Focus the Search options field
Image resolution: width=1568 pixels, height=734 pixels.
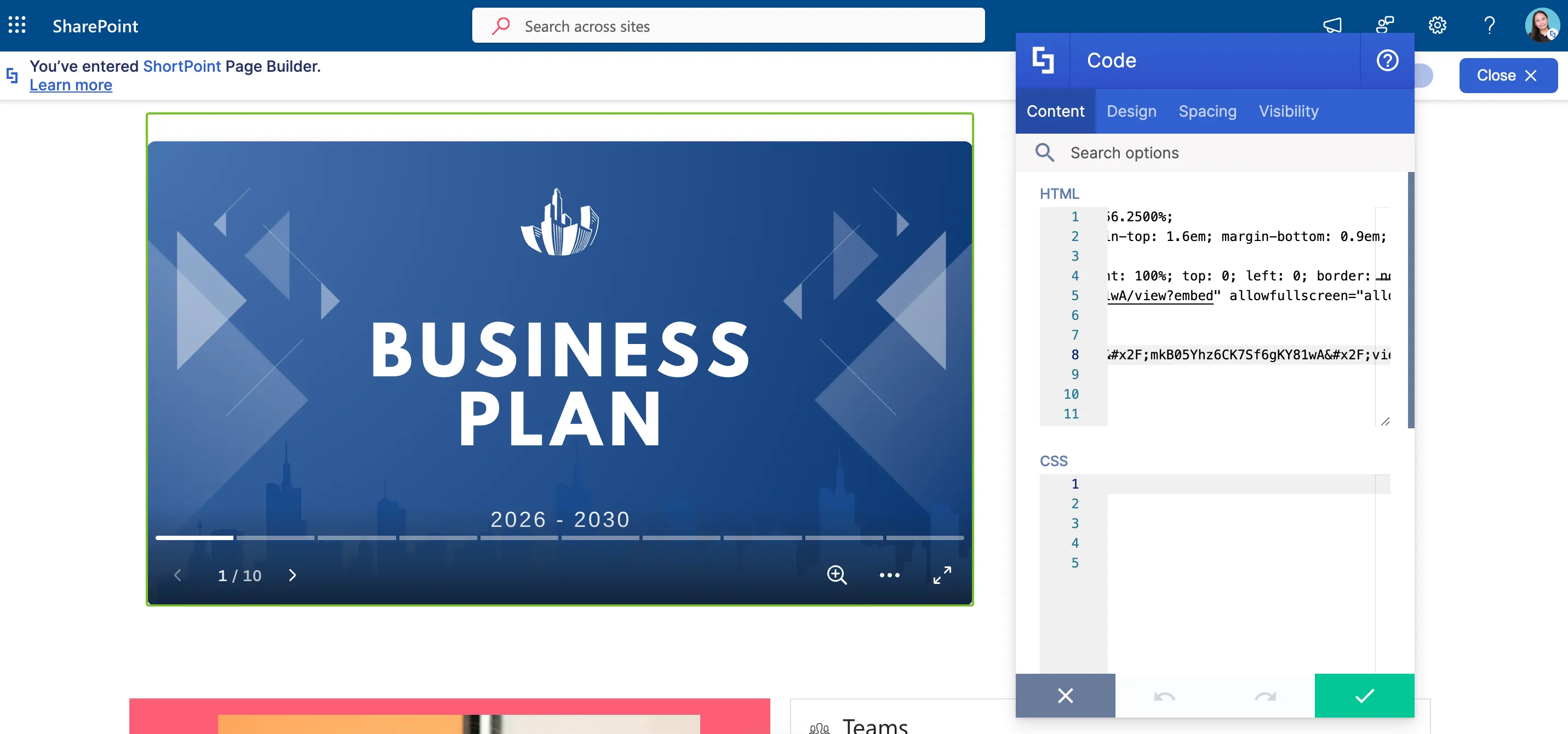pyautogui.click(x=1214, y=152)
